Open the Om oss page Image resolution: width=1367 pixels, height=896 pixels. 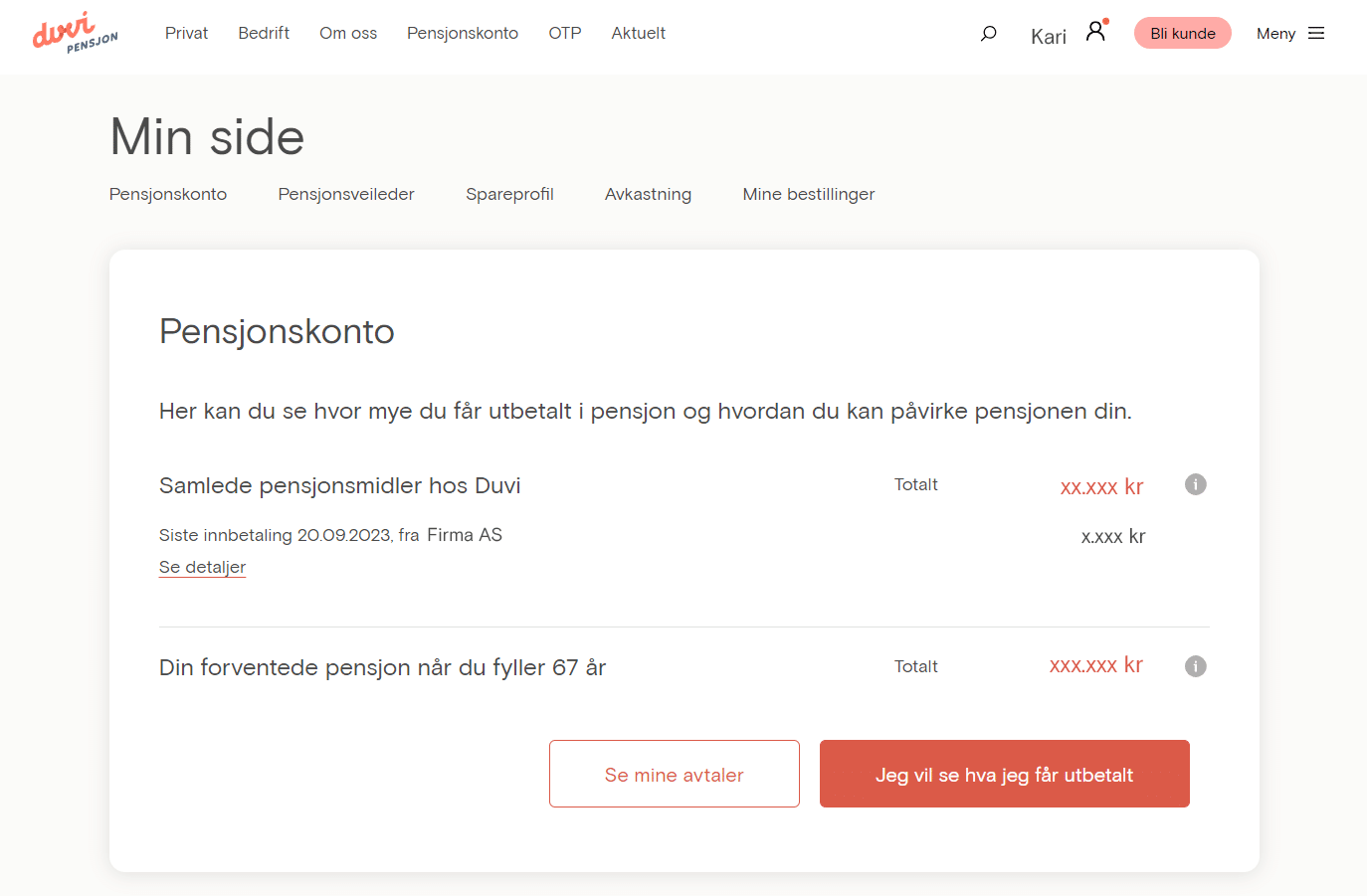point(348,33)
